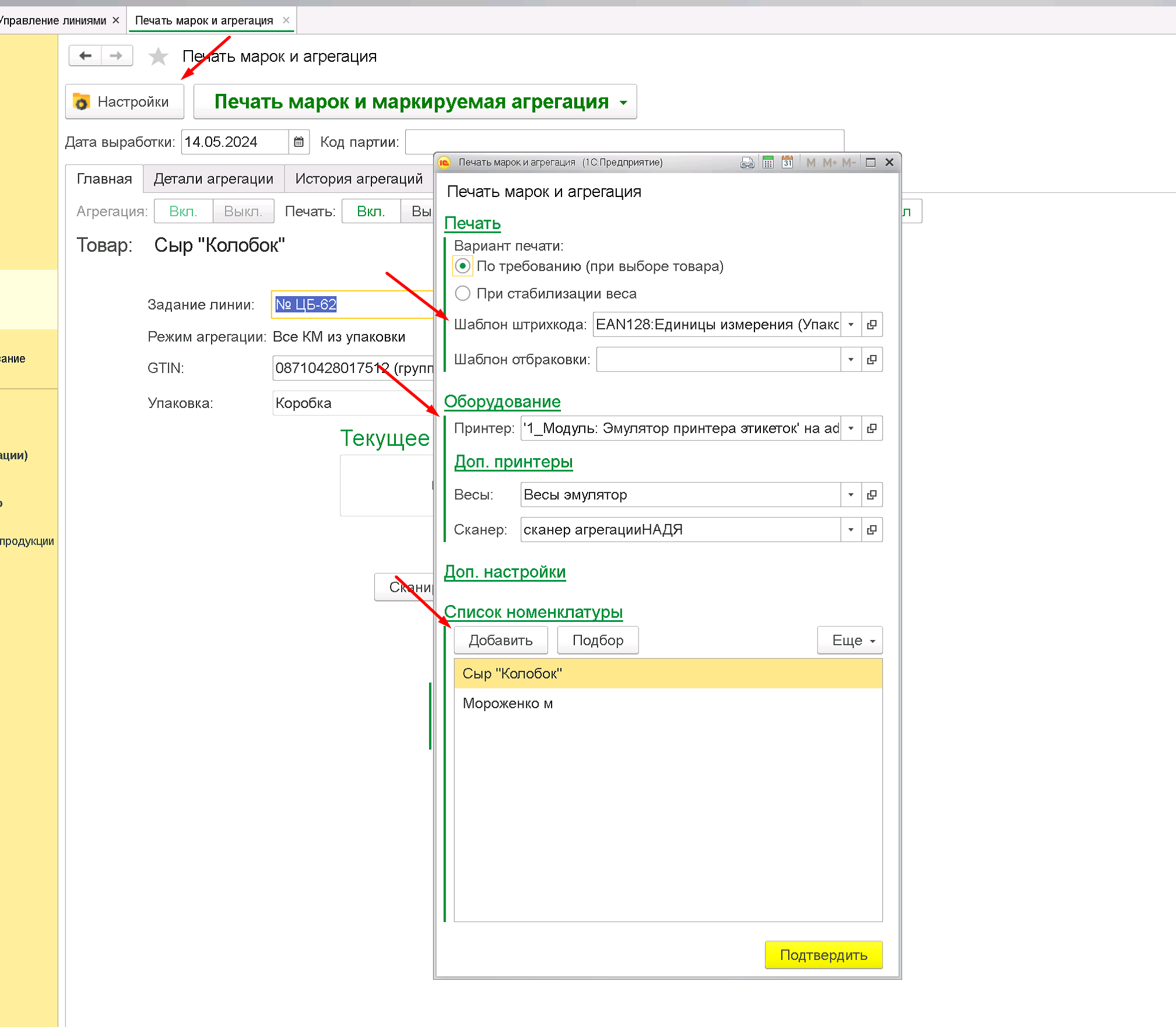Open Шаблон штрихкода item form icon
The image size is (1176, 1027).
pyautogui.click(x=872, y=325)
